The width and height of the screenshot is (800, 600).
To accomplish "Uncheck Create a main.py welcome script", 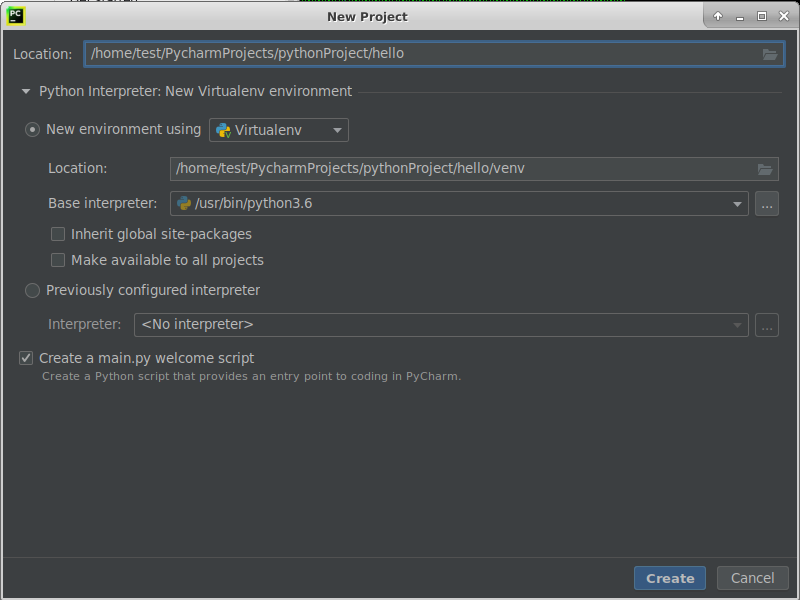I will (x=26, y=358).
